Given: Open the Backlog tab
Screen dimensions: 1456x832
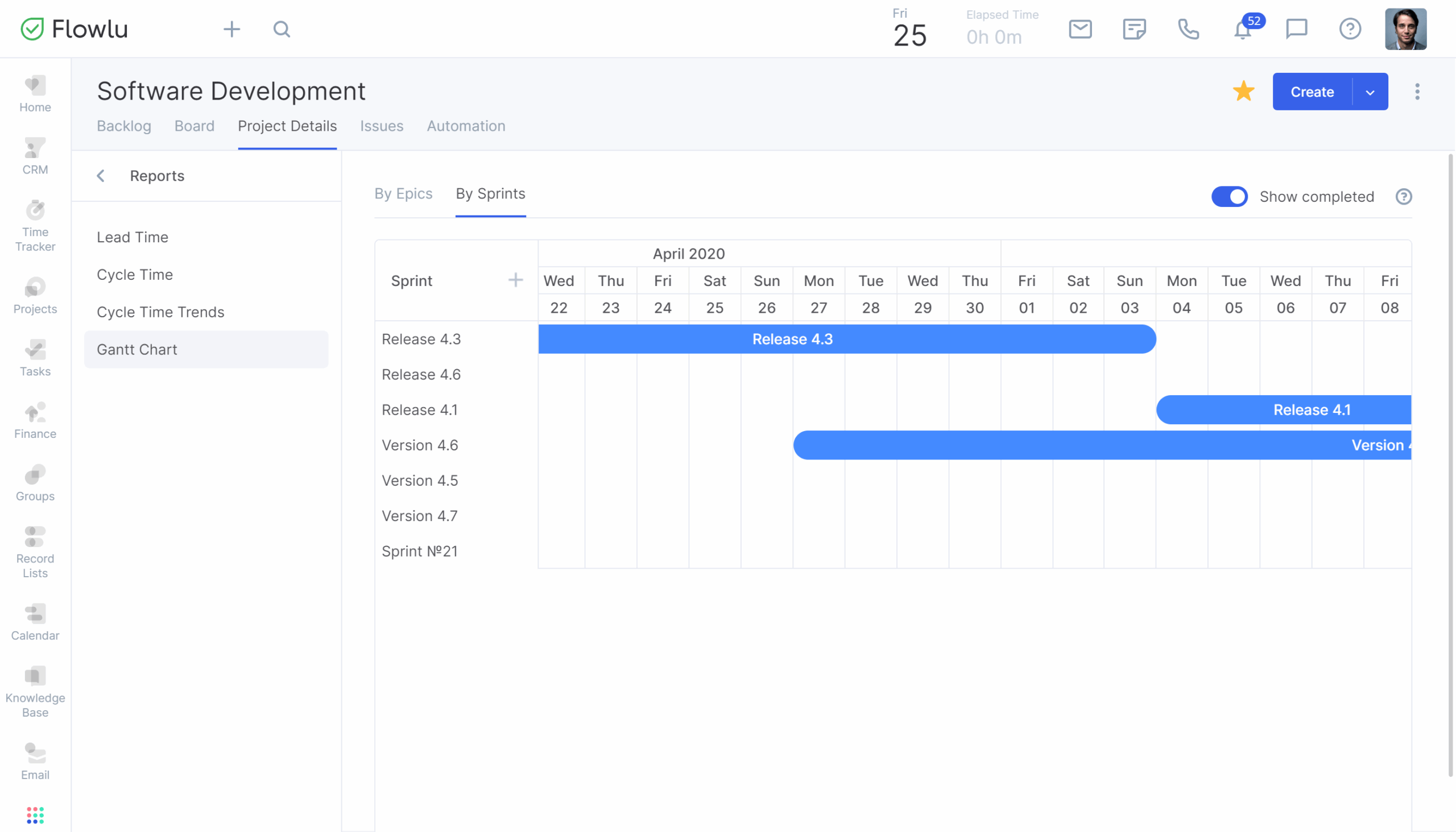Looking at the screenshot, I should tap(124, 126).
